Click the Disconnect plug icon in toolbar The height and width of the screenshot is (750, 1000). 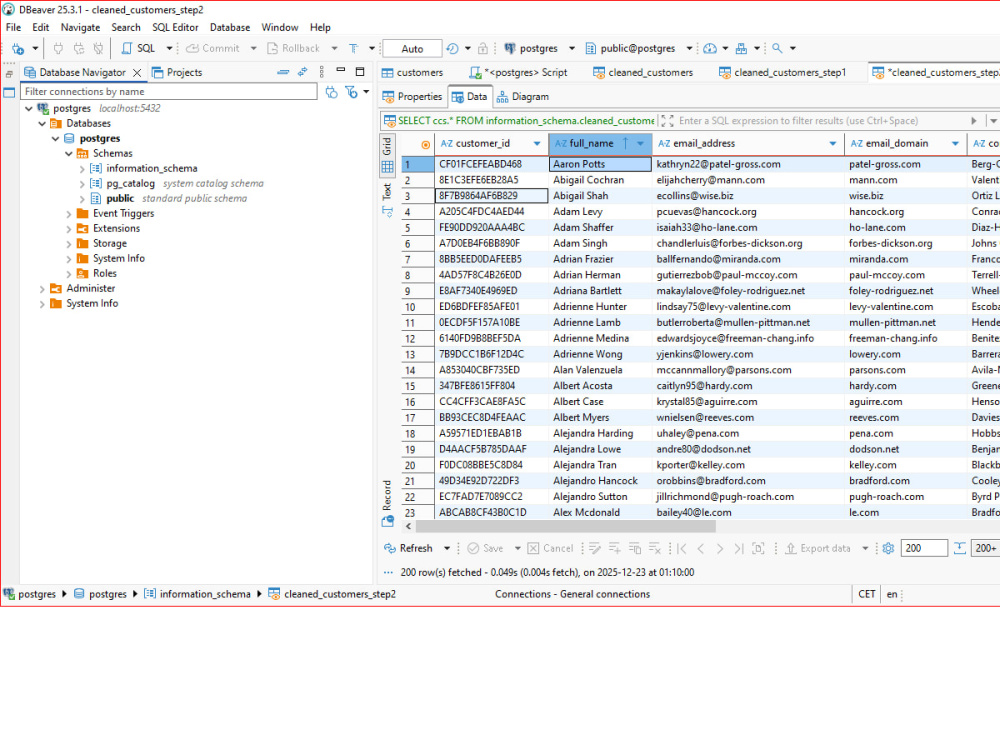[x=98, y=48]
